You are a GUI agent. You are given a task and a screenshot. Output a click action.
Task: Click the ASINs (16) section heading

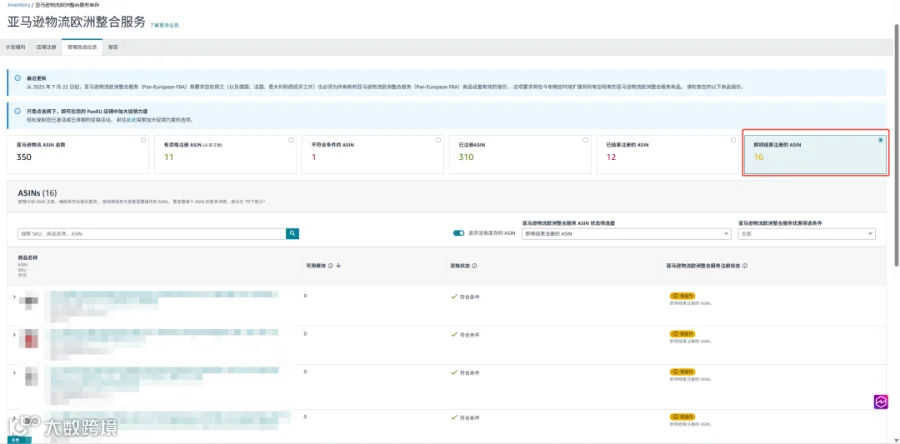(37, 193)
